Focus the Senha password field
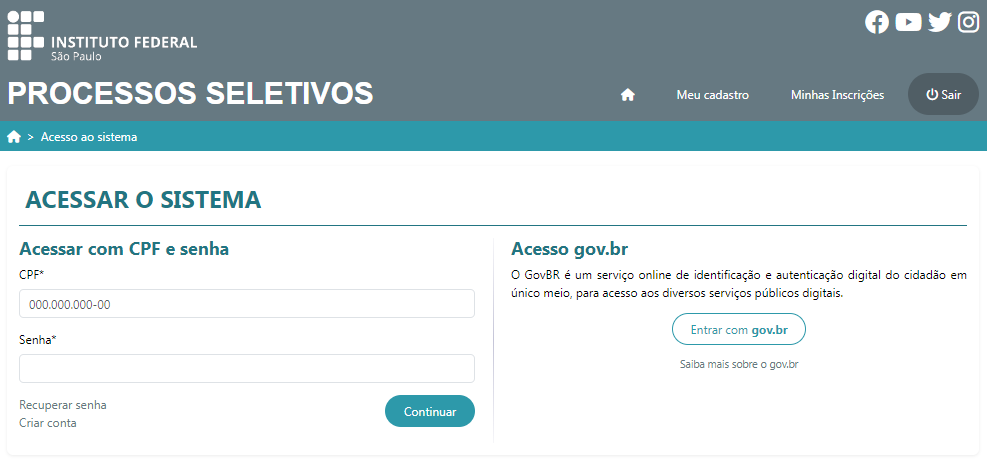This screenshot has height=469, width=987. coord(247,368)
